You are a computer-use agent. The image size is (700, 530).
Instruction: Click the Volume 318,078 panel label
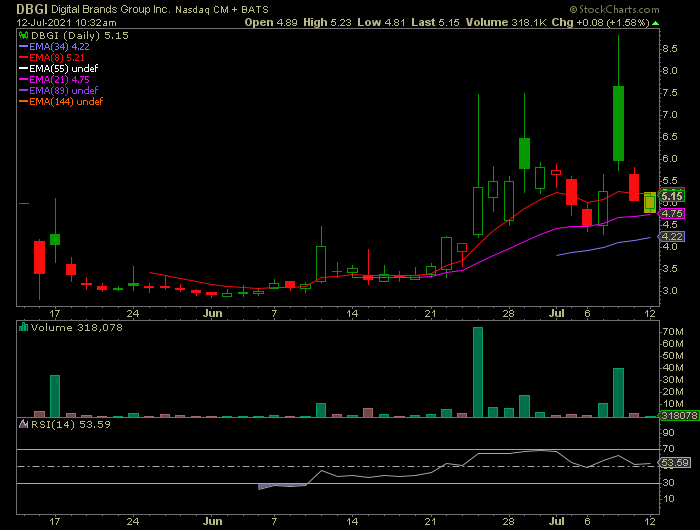tap(76, 327)
